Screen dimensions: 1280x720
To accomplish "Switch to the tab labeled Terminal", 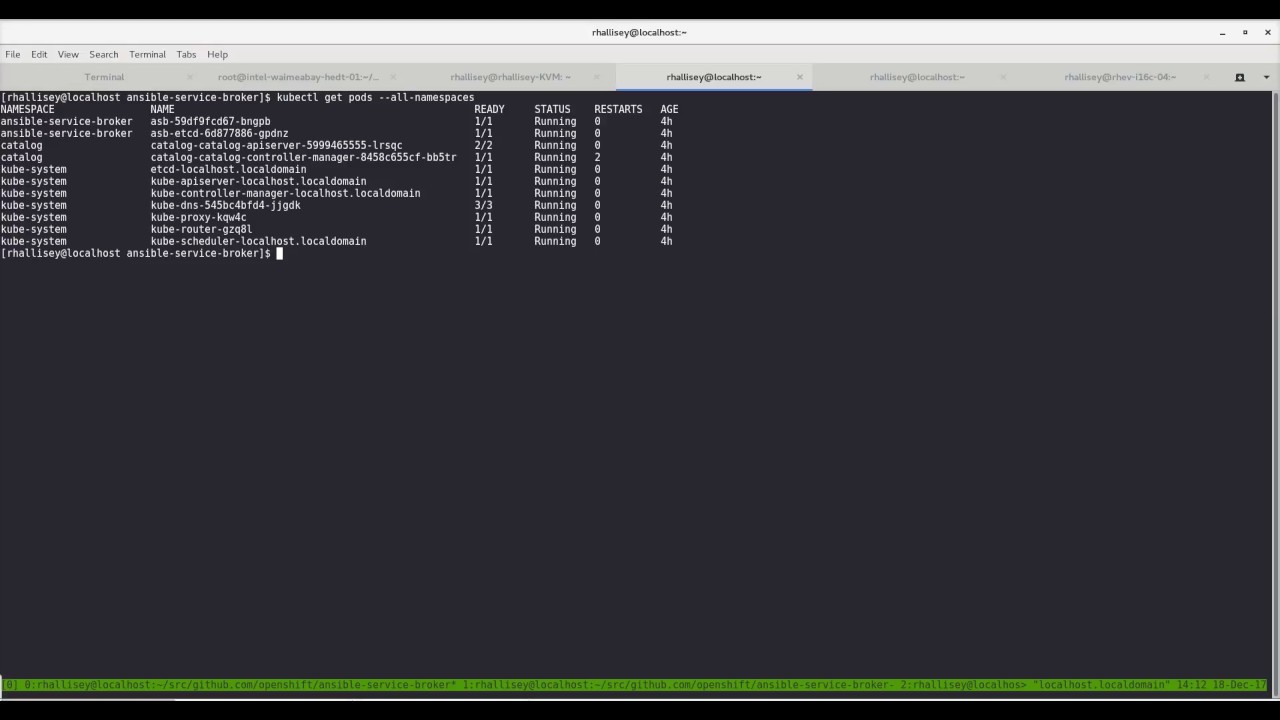I will 104,77.
